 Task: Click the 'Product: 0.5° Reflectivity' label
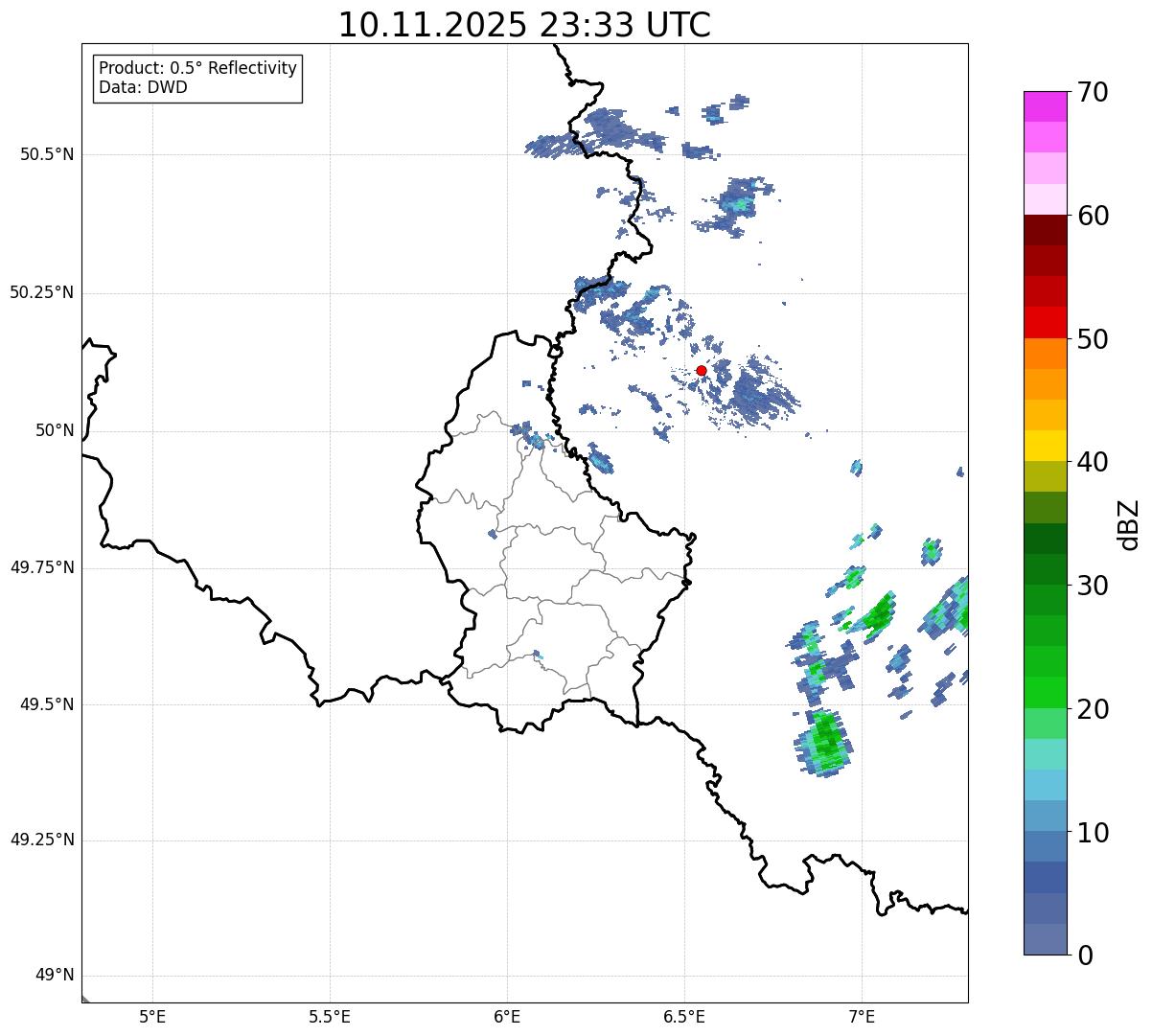(197, 68)
